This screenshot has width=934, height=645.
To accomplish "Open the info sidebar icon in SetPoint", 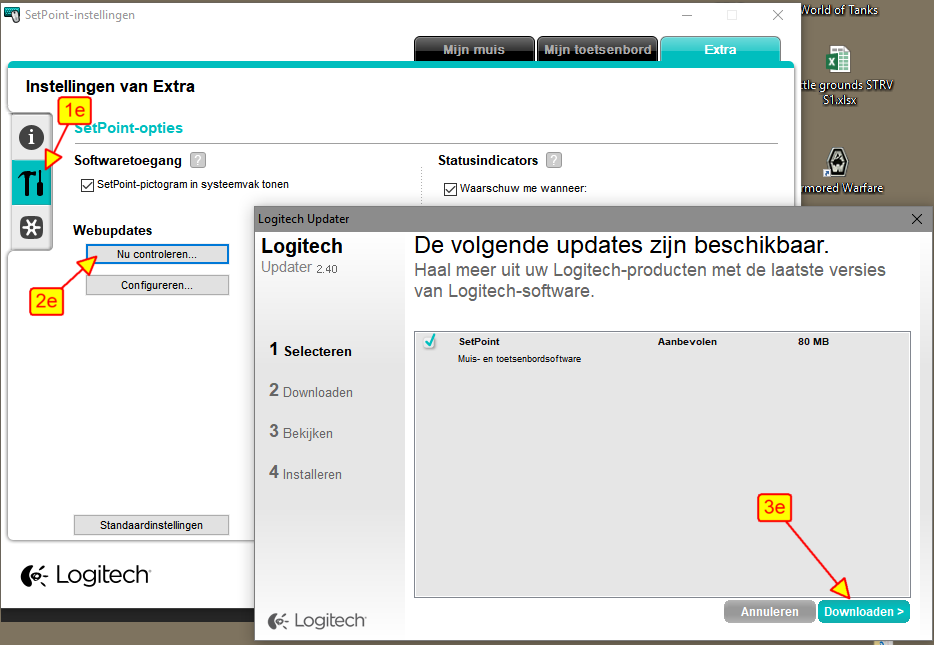I will pos(31,137).
